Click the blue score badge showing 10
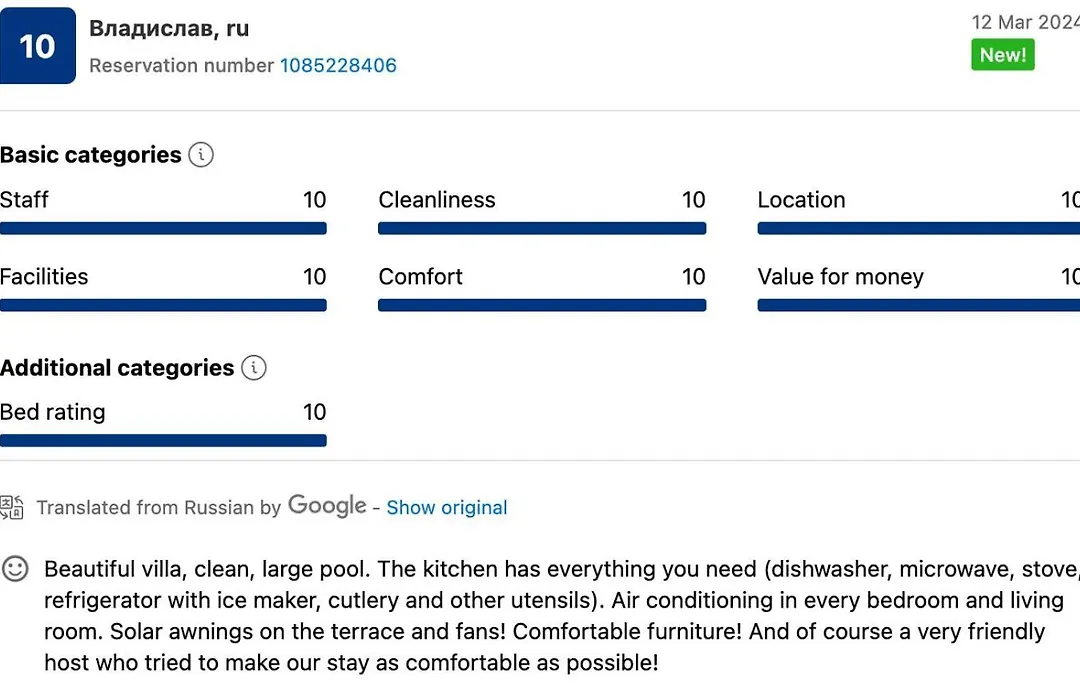This screenshot has height=700, width=1080. tap(37, 45)
